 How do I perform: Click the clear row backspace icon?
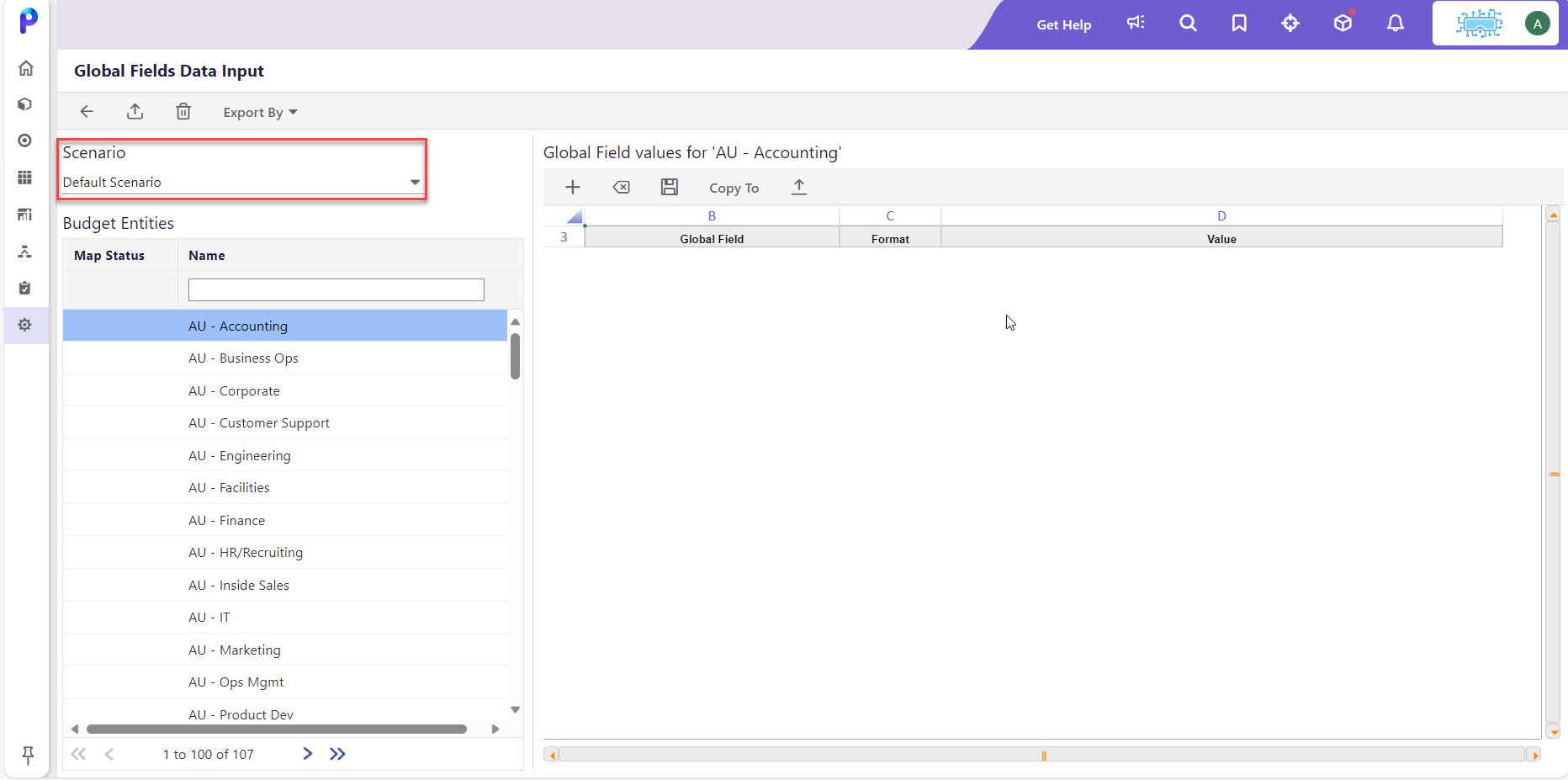(622, 187)
